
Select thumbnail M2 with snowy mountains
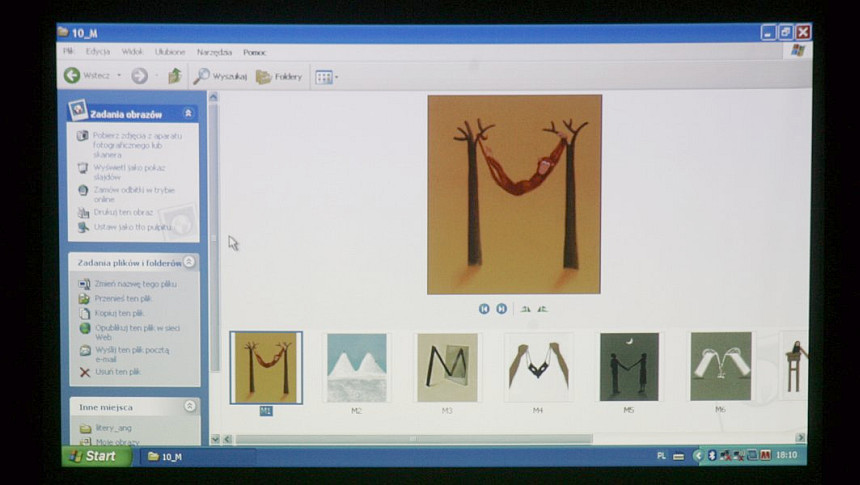point(357,368)
